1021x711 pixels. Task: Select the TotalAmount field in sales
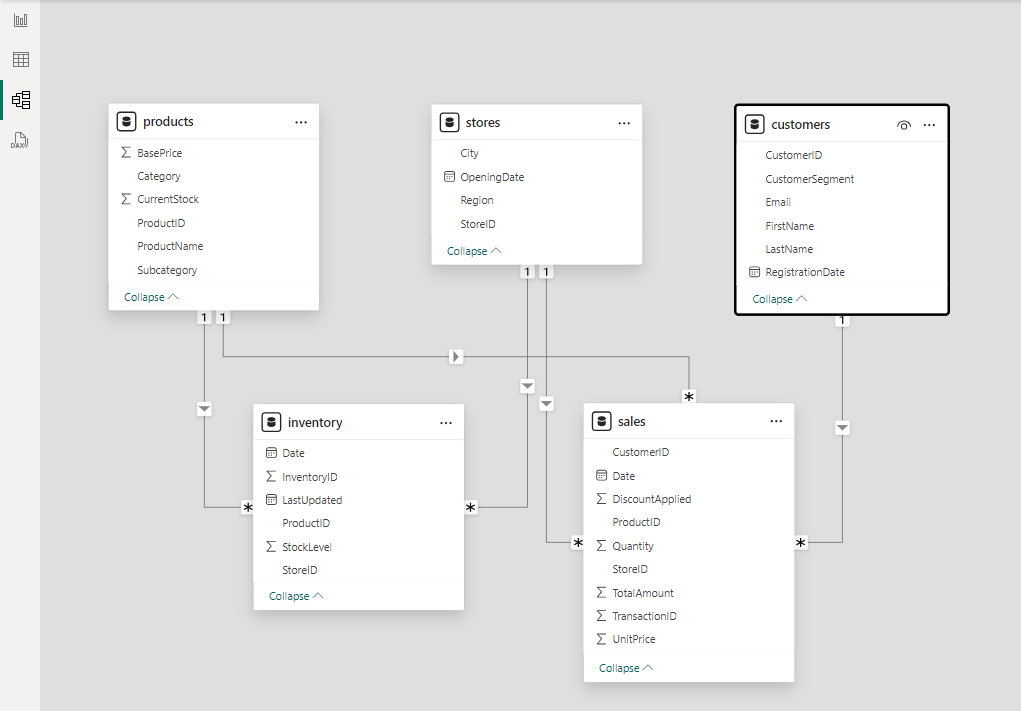pyautogui.click(x=643, y=593)
